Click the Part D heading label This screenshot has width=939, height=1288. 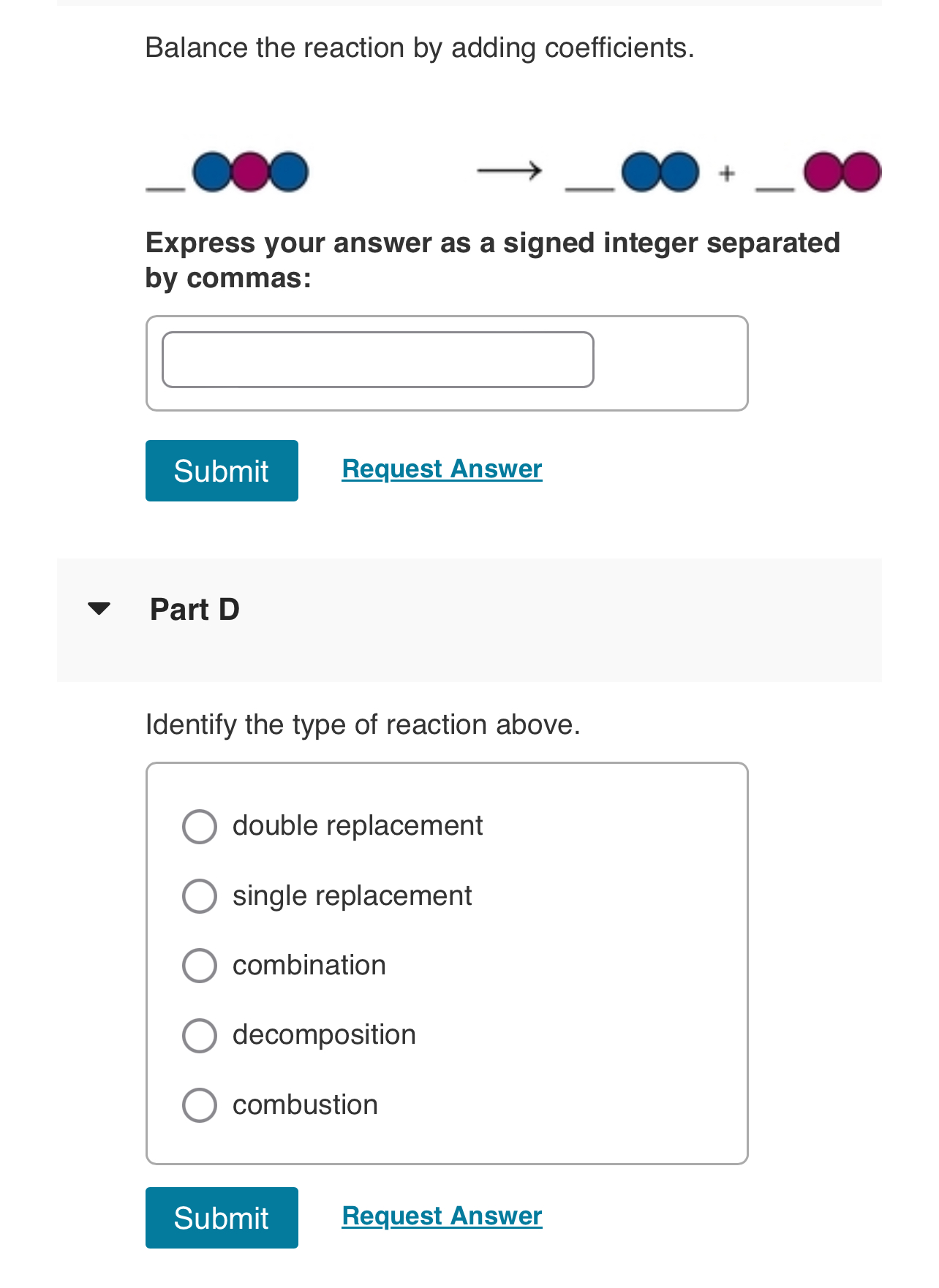tap(195, 609)
